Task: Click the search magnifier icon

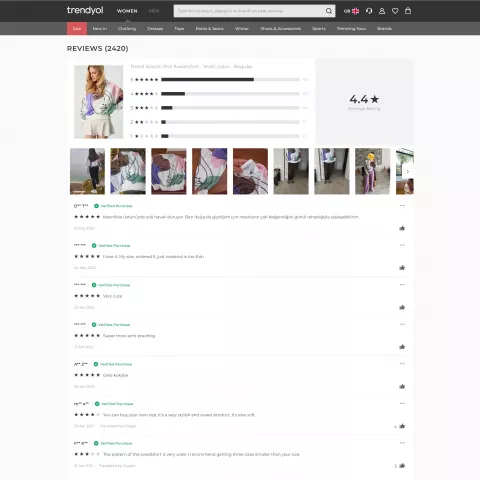Action: pos(329,11)
